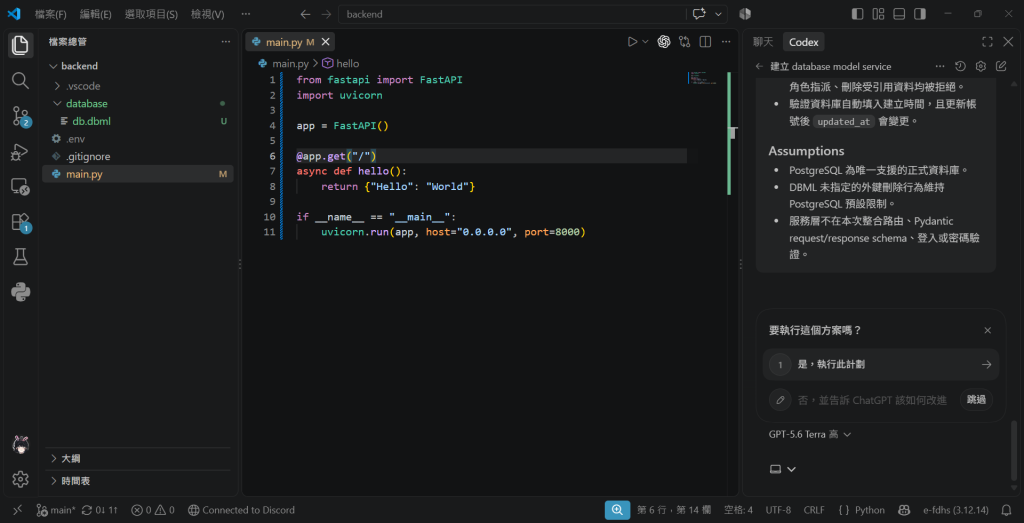Click the backend command center search box
Viewport: 1024px width, 523px height.
click(512, 14)
